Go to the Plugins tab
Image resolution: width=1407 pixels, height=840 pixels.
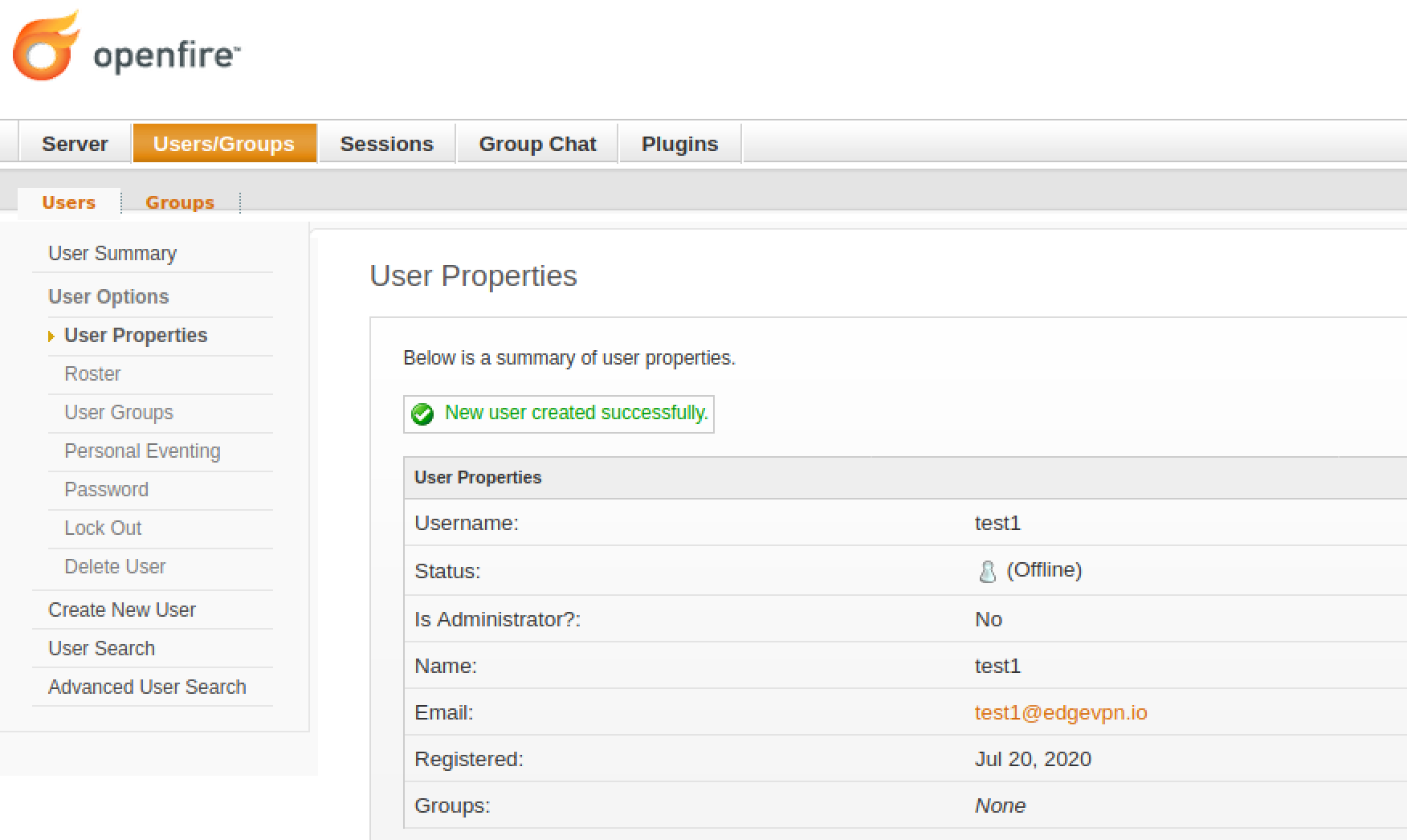[x=679, y=144]
